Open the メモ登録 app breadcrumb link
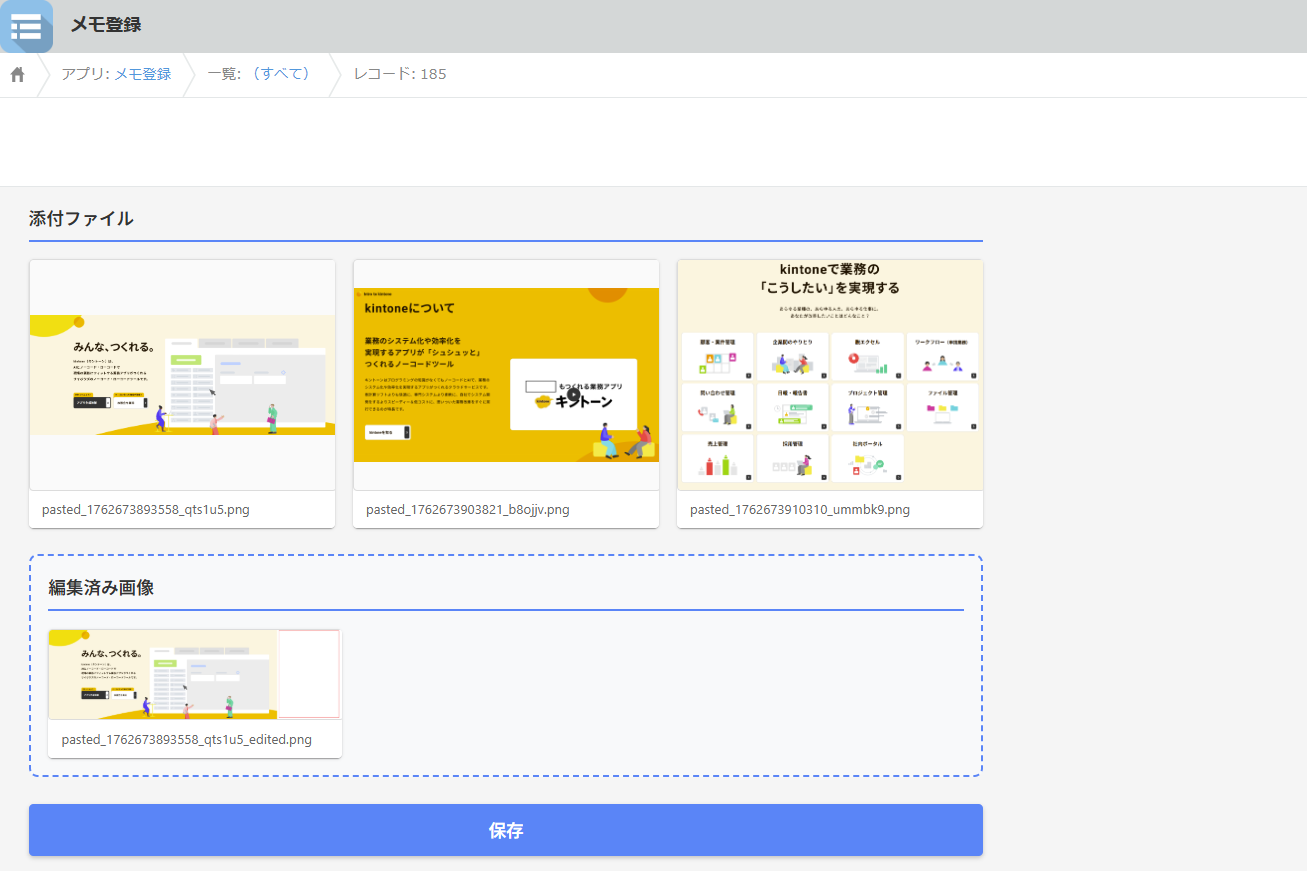Screen dimensions: 1307x871 [x=142, y=74]
